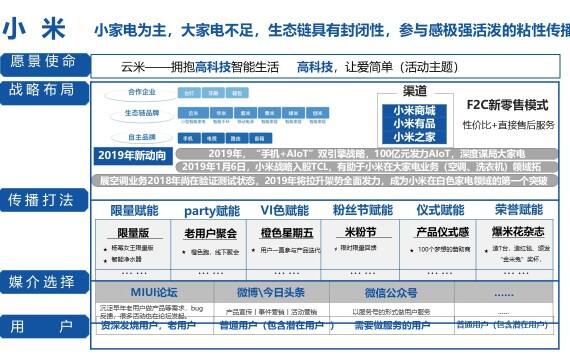Open the 传播打法 section label
The image size is (570, 360).
tap(44, 200)
